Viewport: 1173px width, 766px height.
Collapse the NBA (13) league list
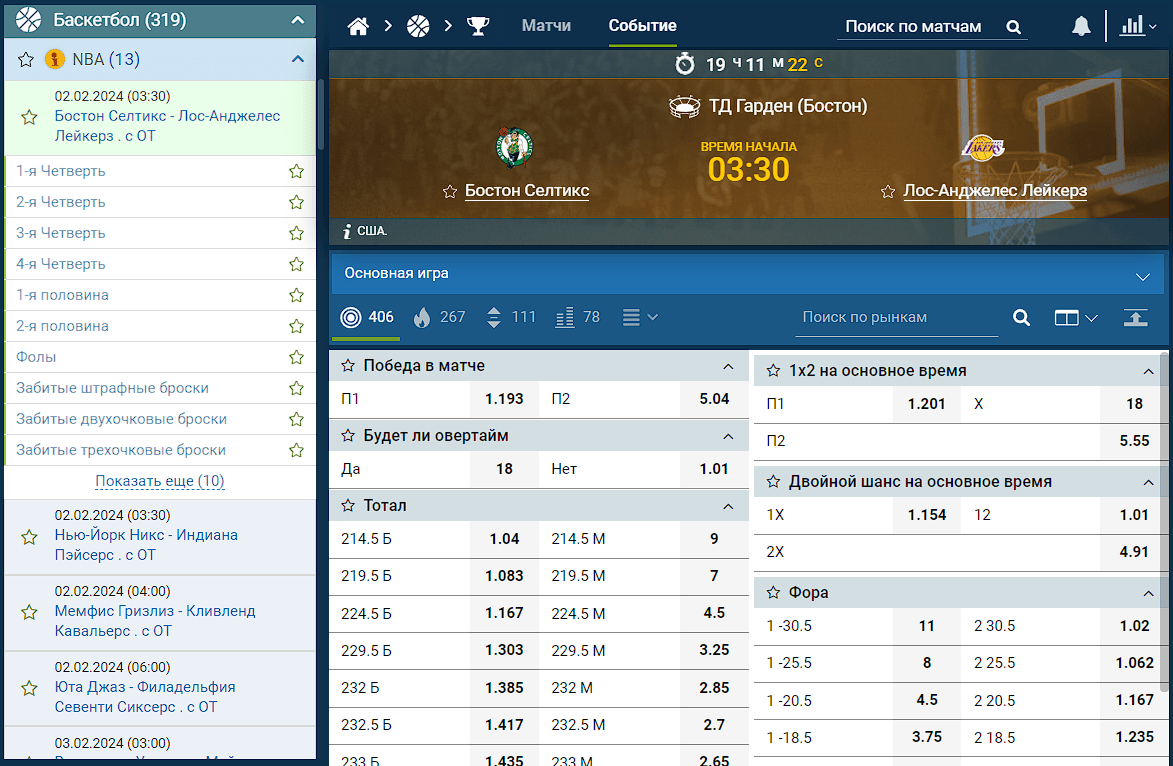(x=298, y=59)
